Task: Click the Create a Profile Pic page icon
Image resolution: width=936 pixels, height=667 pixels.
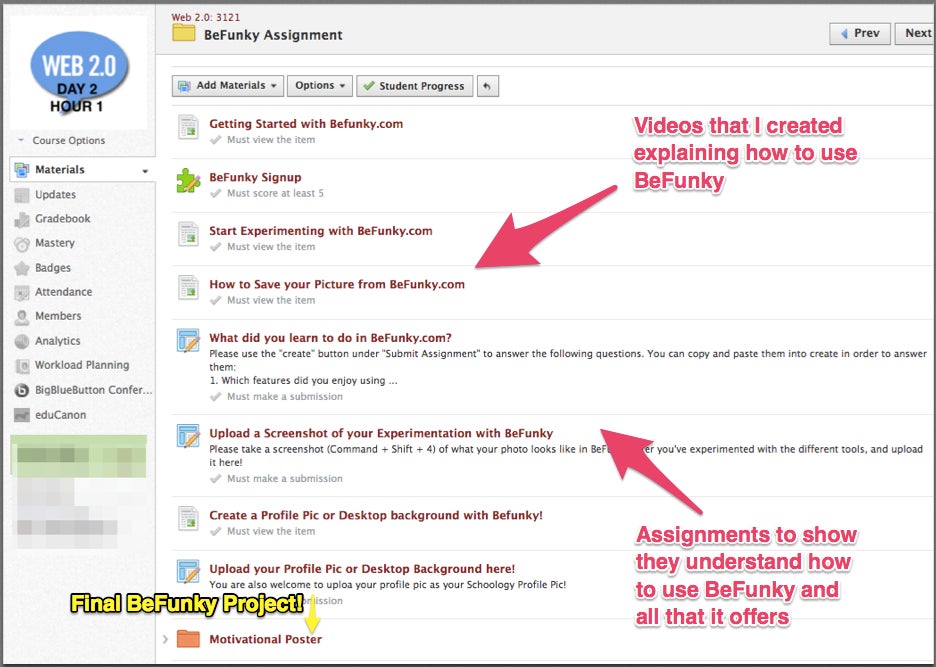Action: (189, 518)
